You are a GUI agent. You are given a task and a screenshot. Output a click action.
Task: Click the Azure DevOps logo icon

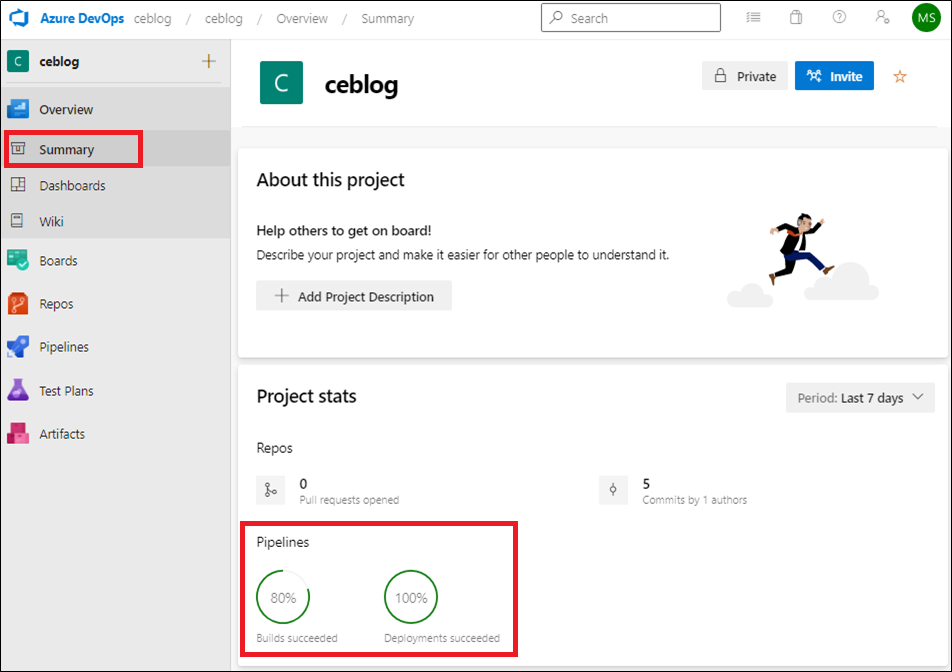pos(19,18)
